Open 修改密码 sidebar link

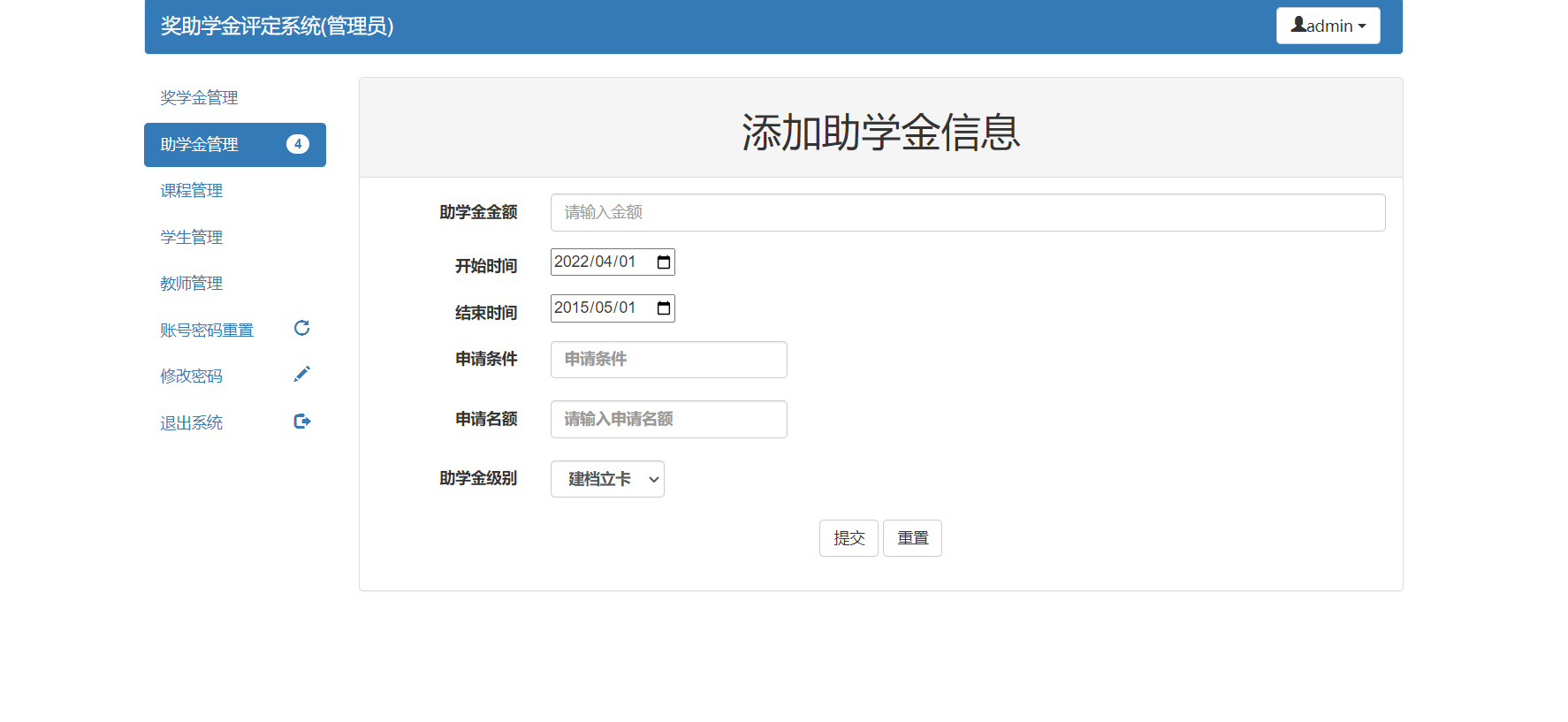pos(235,376)
